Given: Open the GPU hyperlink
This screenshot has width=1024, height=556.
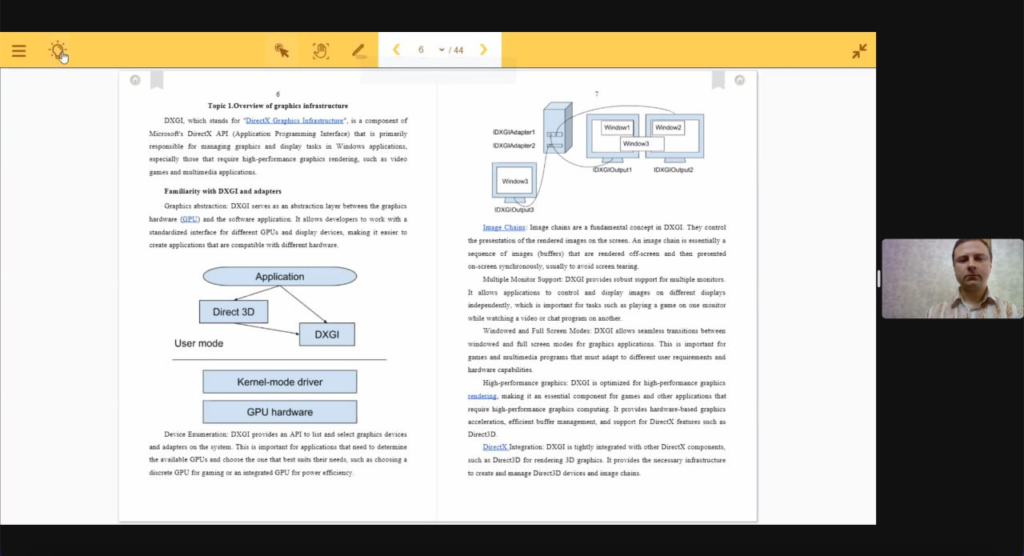Looking at the screenshot, I should [x=189, y=219].
